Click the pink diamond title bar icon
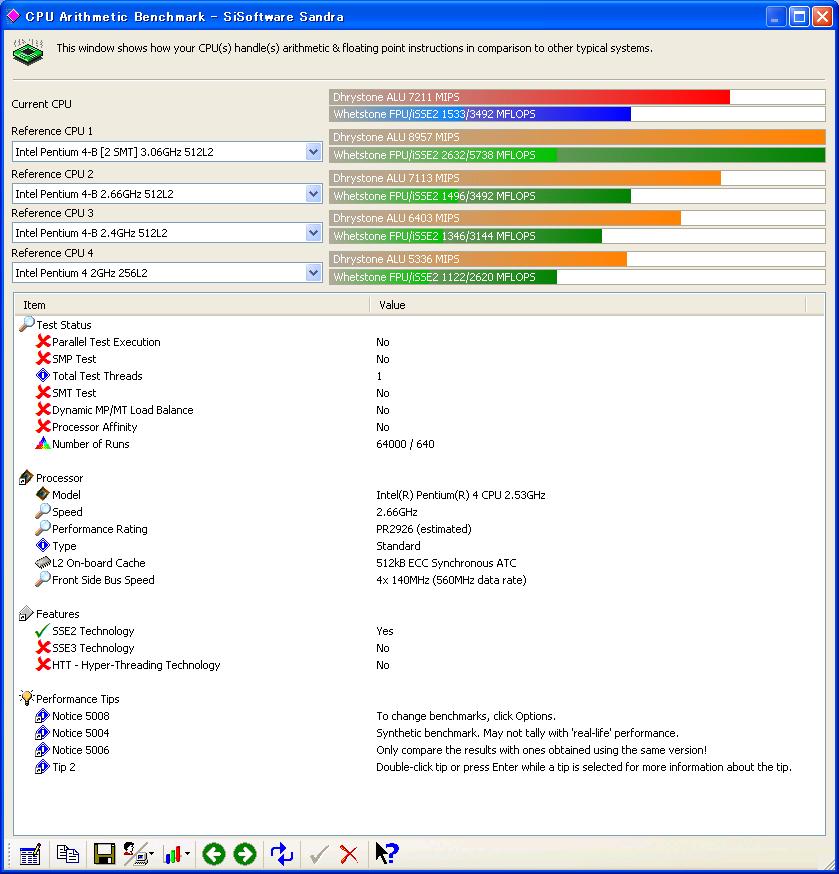The height and width of the screenshot is (874, 839). 13,16
